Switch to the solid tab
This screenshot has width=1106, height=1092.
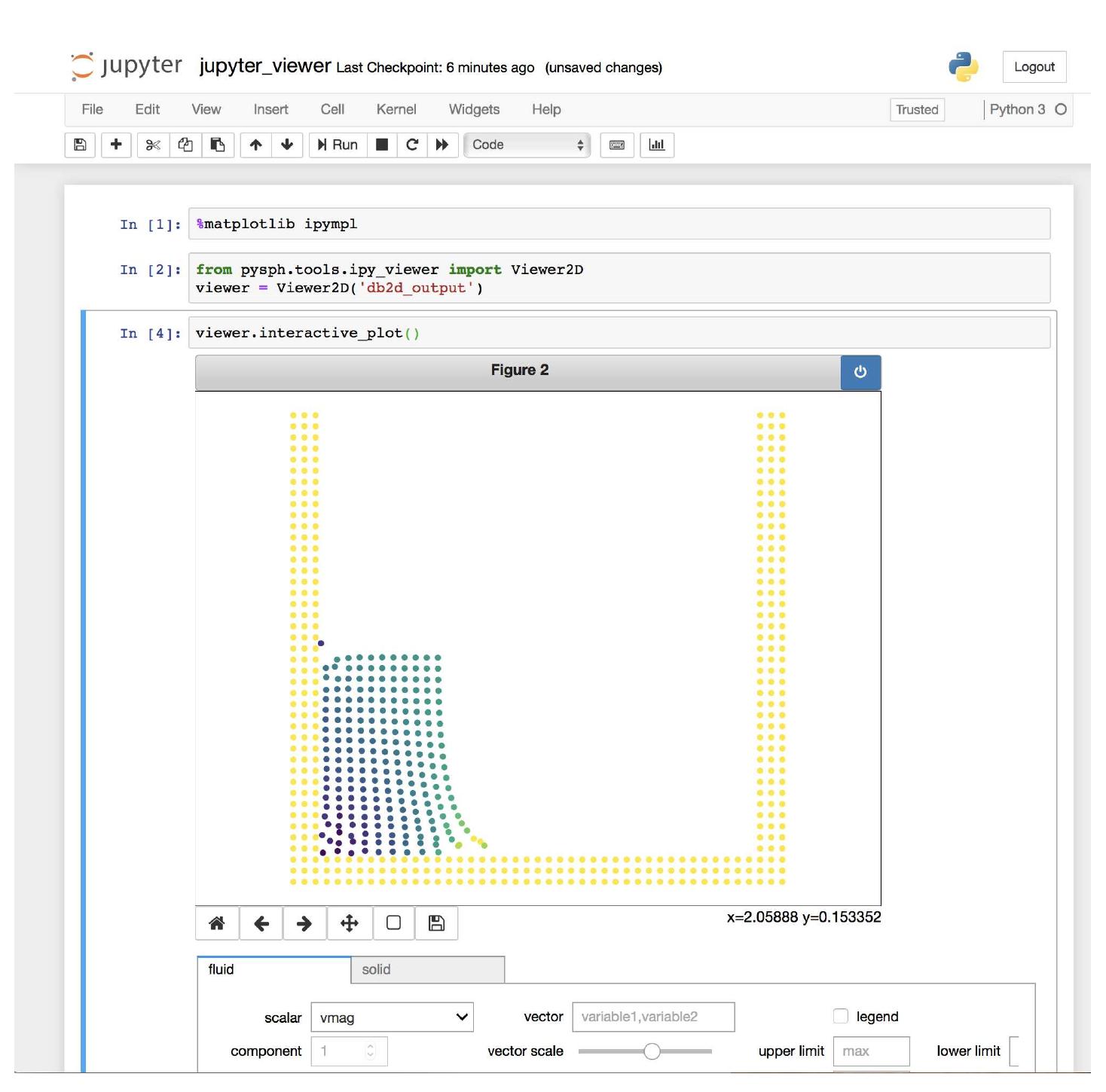coord(428,970)
